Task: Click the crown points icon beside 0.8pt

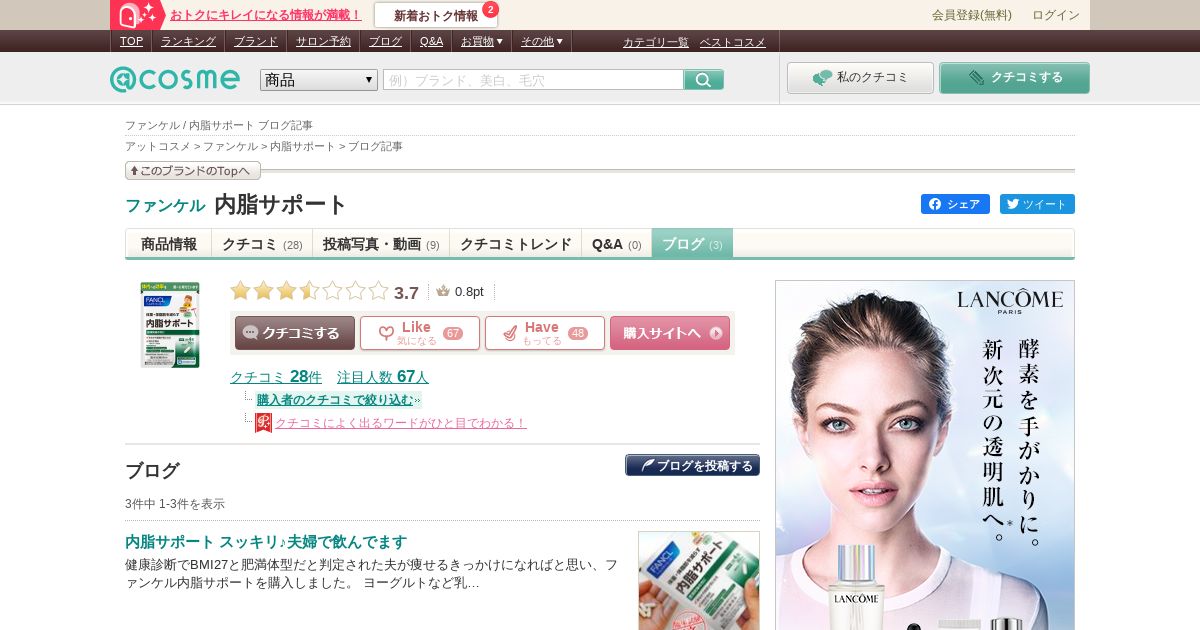Action: [x=443, y=291]
